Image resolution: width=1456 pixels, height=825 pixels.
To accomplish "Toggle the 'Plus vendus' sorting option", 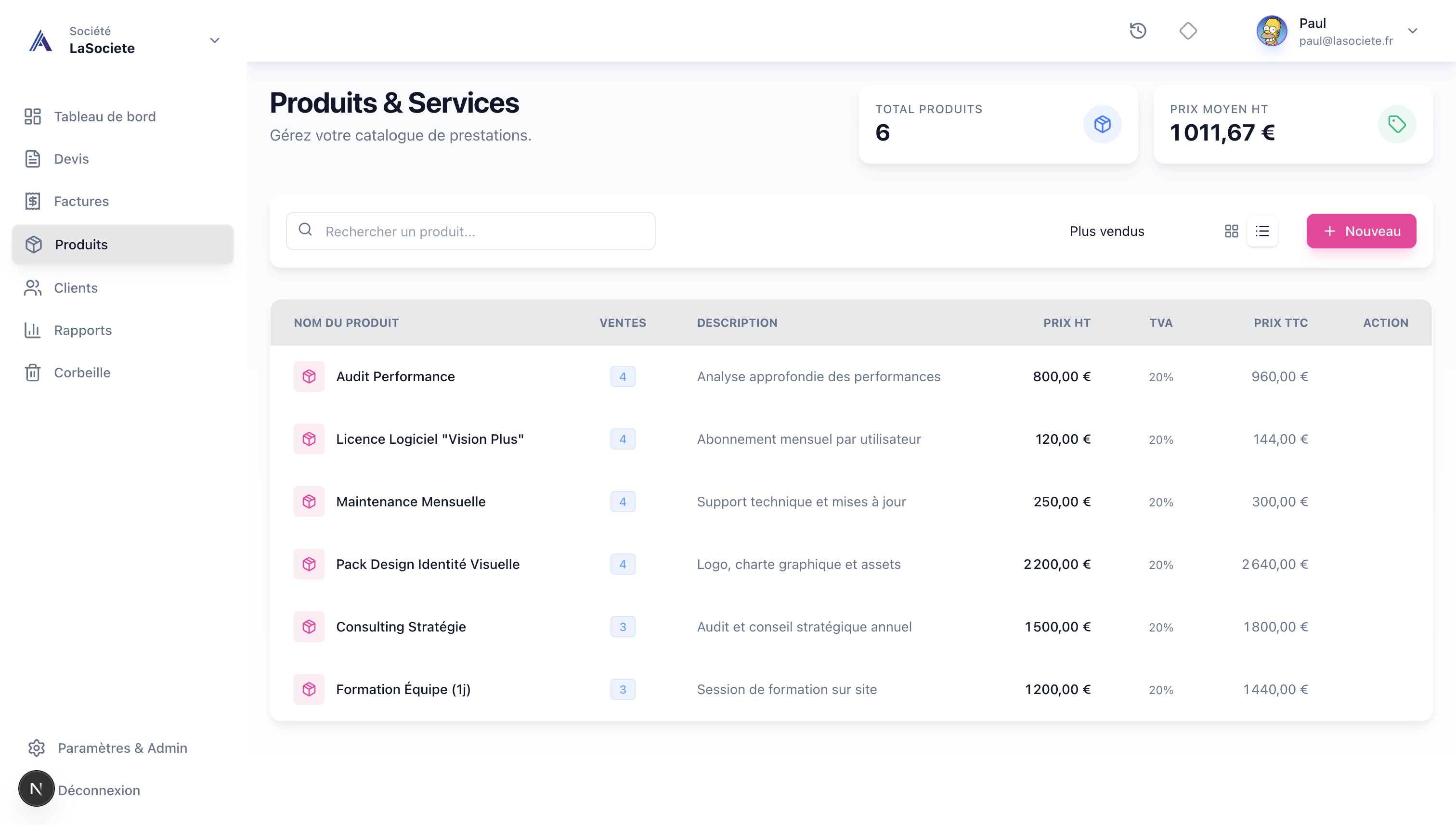I will (x=1106, y=231).
